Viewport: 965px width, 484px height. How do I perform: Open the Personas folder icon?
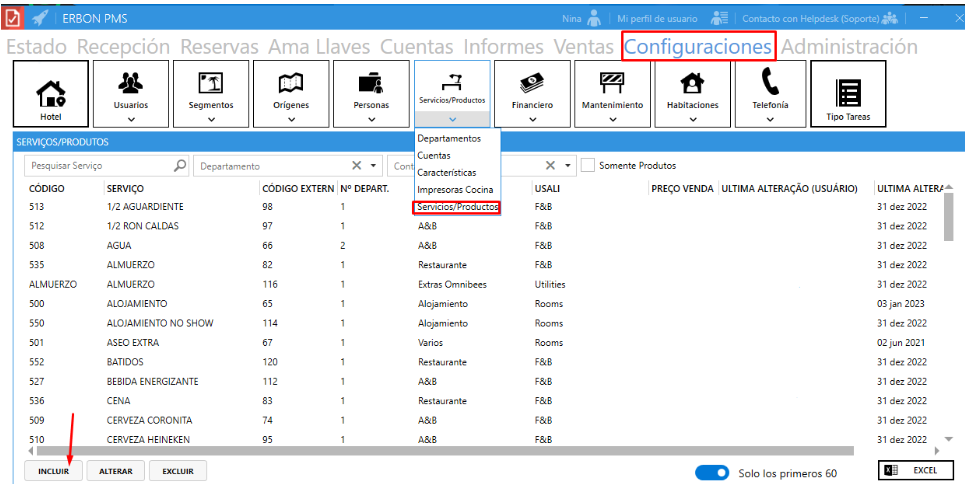371,83
